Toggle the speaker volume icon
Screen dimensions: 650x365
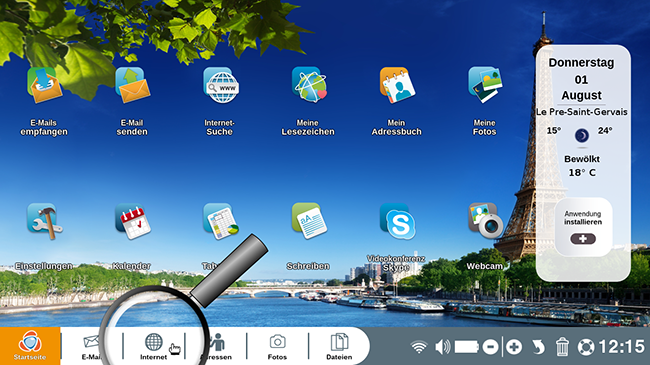(443, 347)
